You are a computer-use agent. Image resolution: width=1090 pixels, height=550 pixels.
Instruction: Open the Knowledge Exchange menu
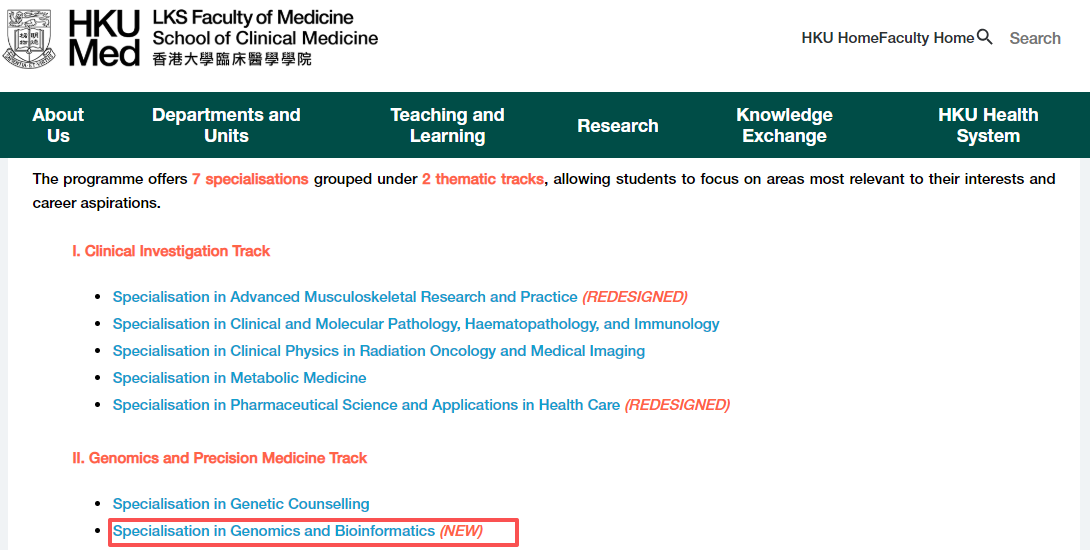click(x=784, y=125)
